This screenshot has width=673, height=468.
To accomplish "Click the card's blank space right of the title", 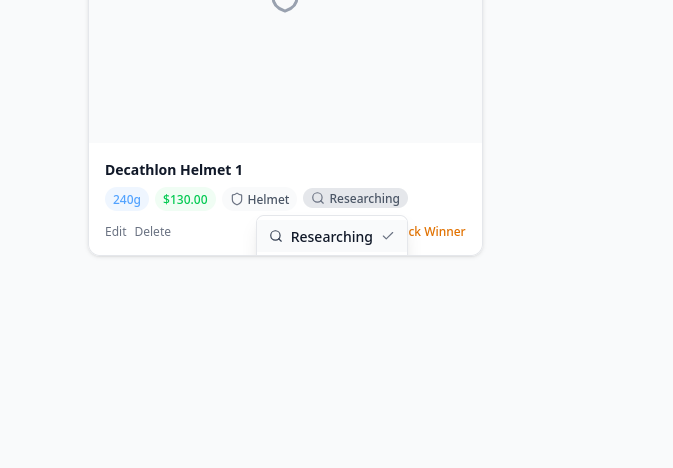I will (x=380, y=170).
